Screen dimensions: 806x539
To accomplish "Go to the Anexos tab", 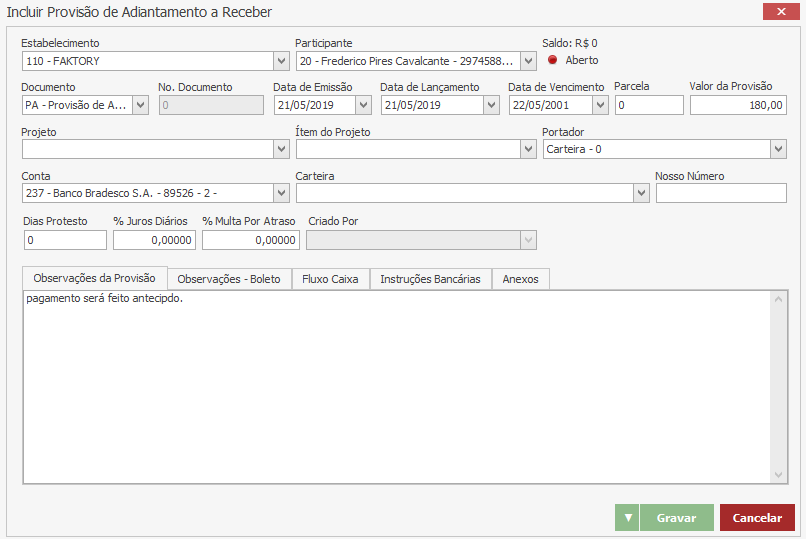I will tap(520, 280).
